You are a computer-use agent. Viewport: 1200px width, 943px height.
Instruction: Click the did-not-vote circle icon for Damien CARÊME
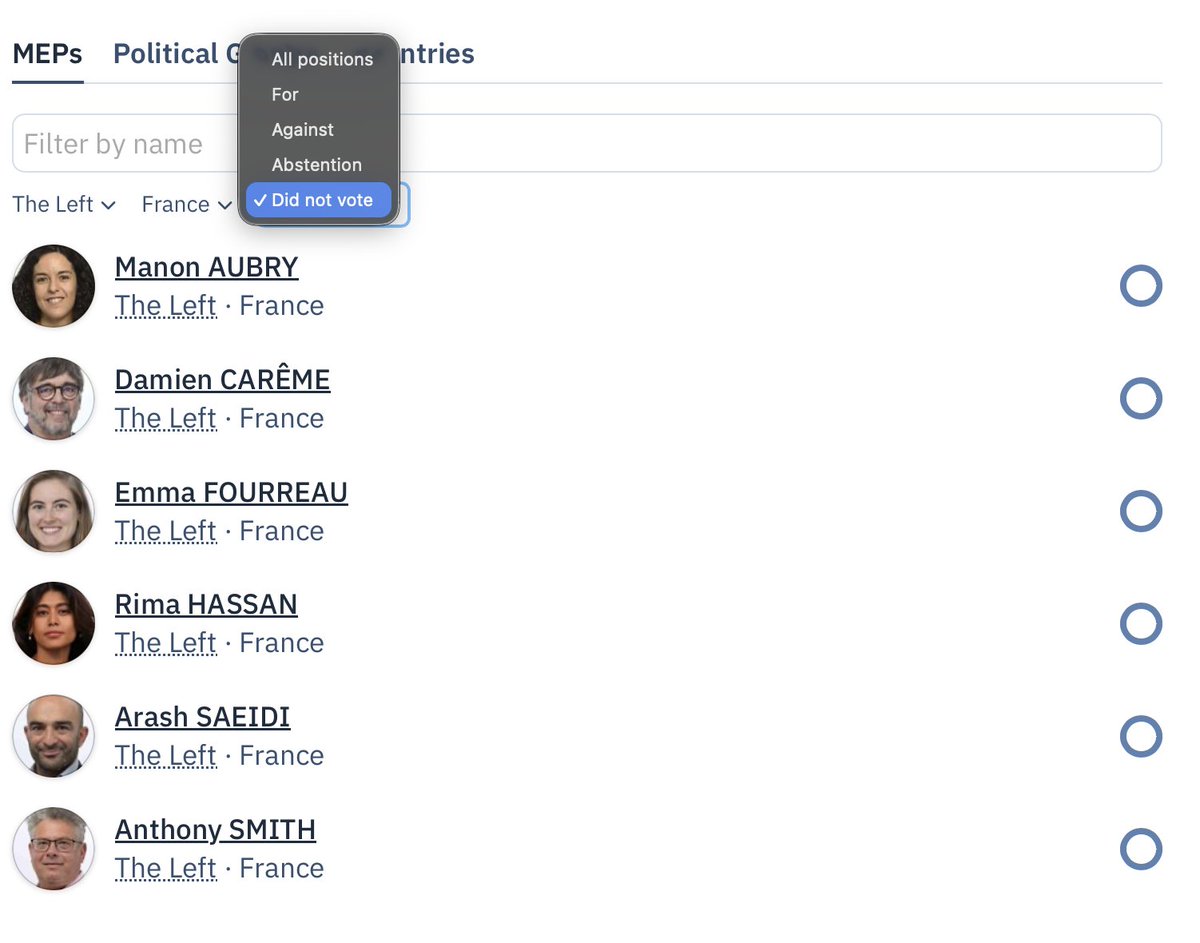pos(1140,399)
